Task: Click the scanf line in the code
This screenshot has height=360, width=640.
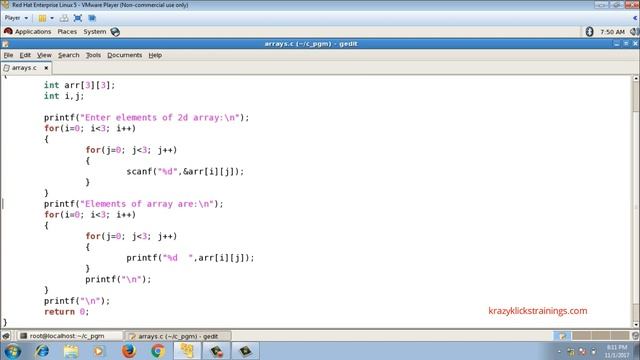Action: point(185,171)
